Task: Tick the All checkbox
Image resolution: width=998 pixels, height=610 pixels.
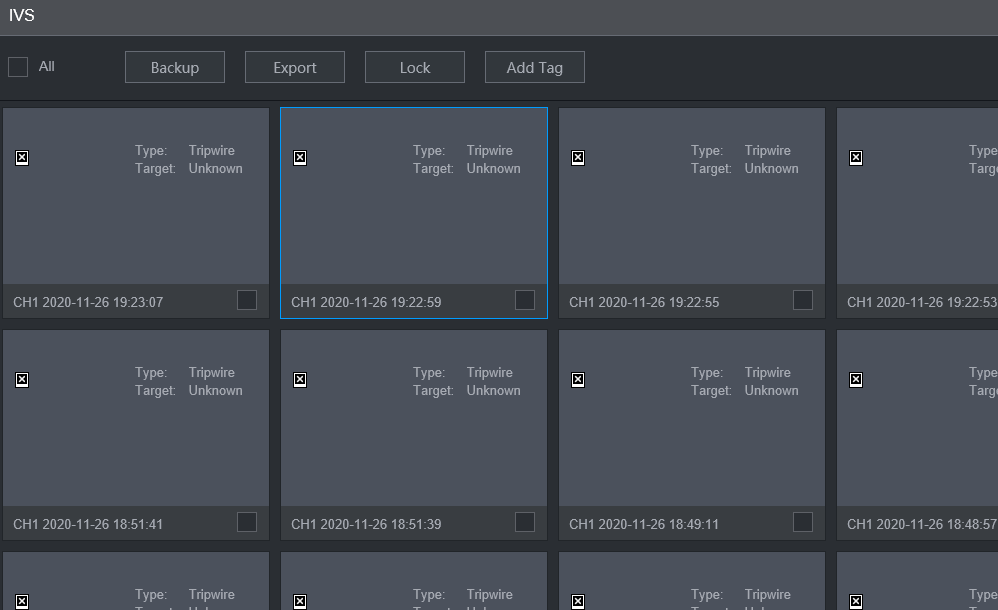Action: click(x=18, y=67)
